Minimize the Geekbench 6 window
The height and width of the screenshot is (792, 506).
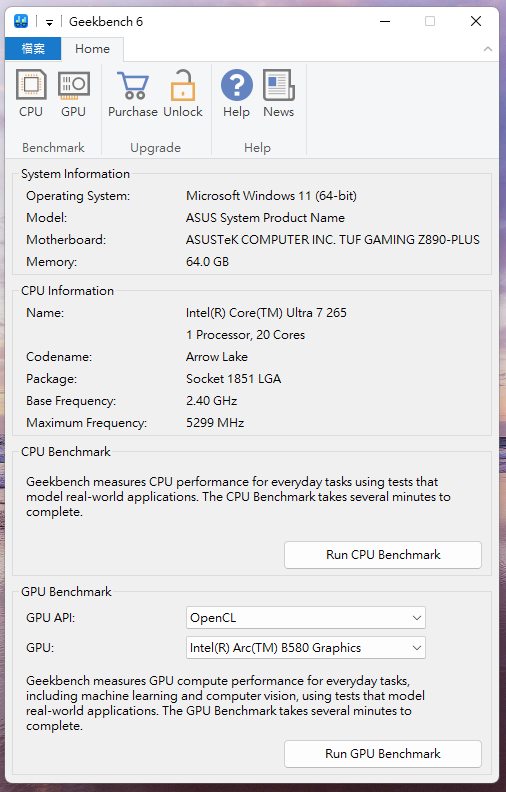point(385,21)
